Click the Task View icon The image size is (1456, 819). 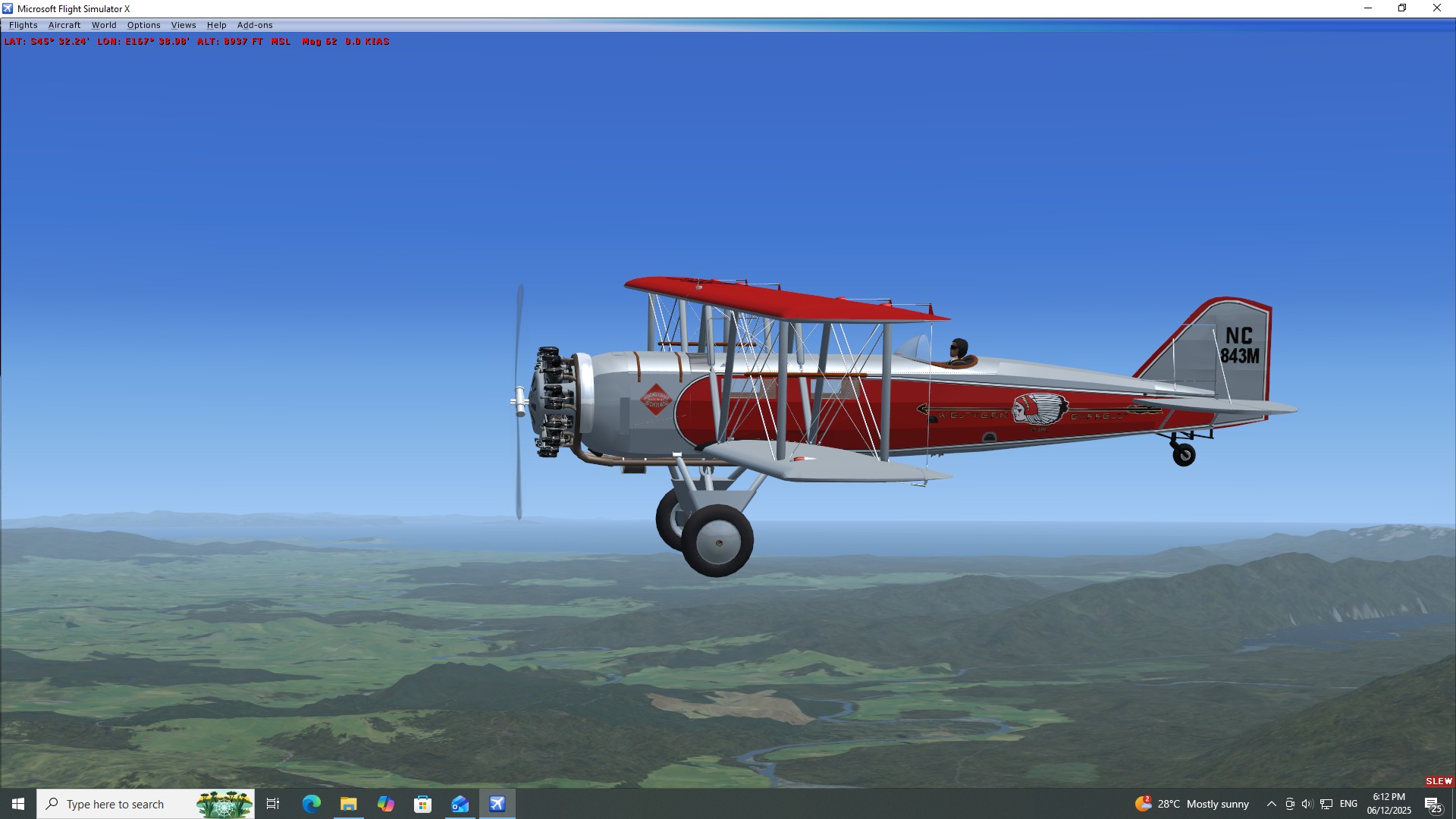point(273,804)
